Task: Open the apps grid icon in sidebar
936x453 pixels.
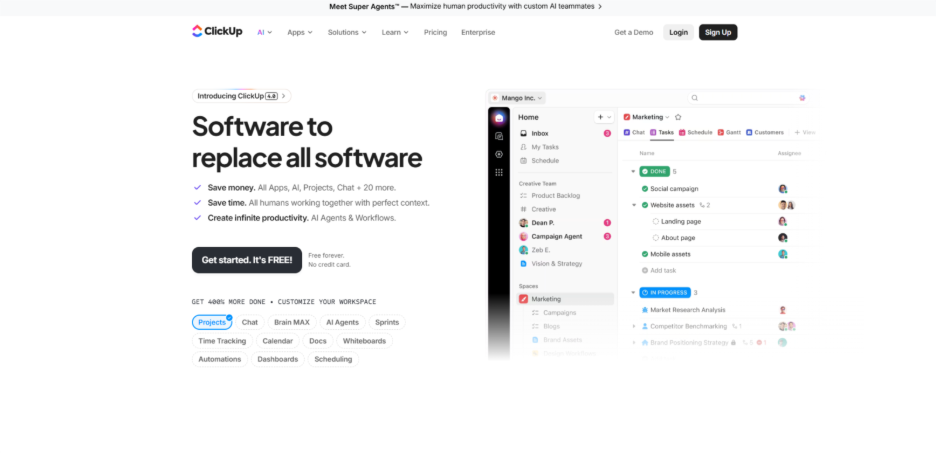Action: [499, 172]
